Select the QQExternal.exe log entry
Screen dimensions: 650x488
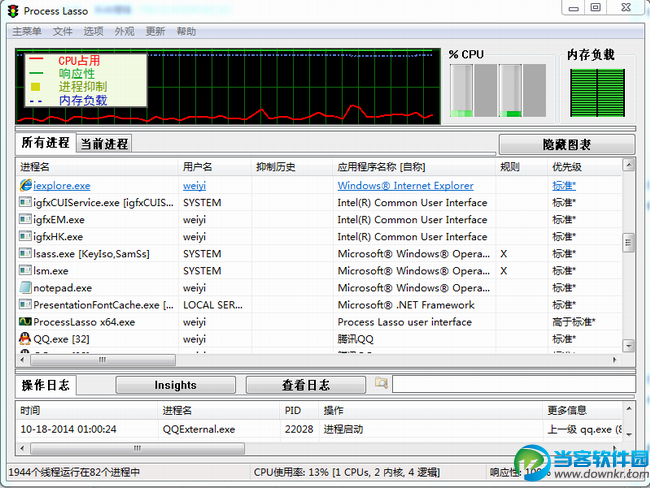199,429
